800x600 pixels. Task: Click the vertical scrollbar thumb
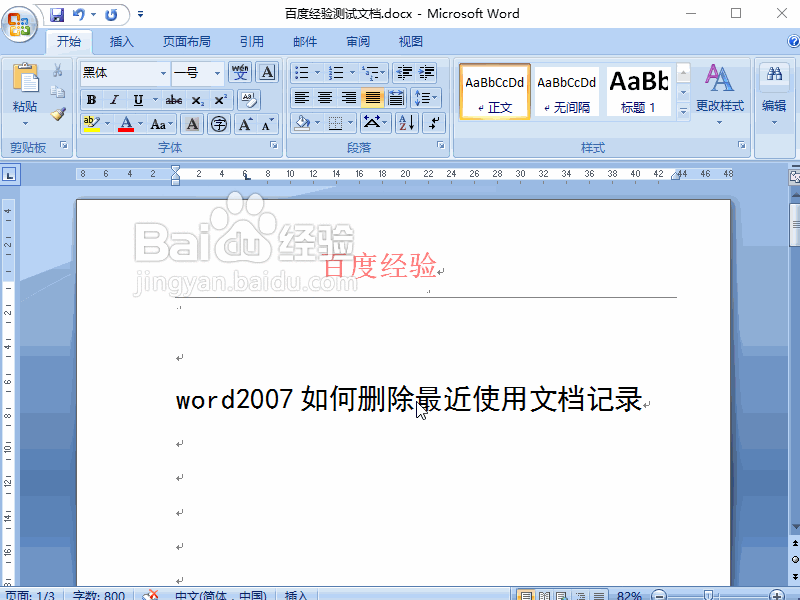point(795,224)
